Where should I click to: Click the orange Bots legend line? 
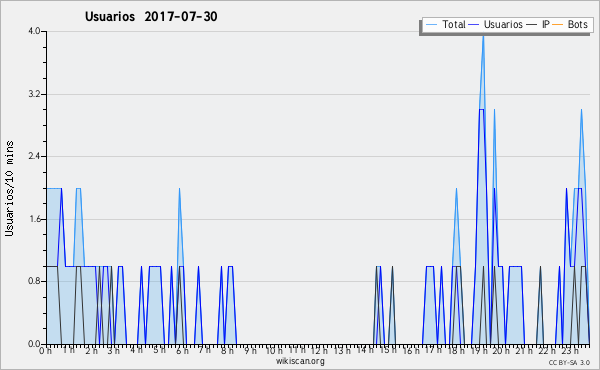(x=558, y=25)
